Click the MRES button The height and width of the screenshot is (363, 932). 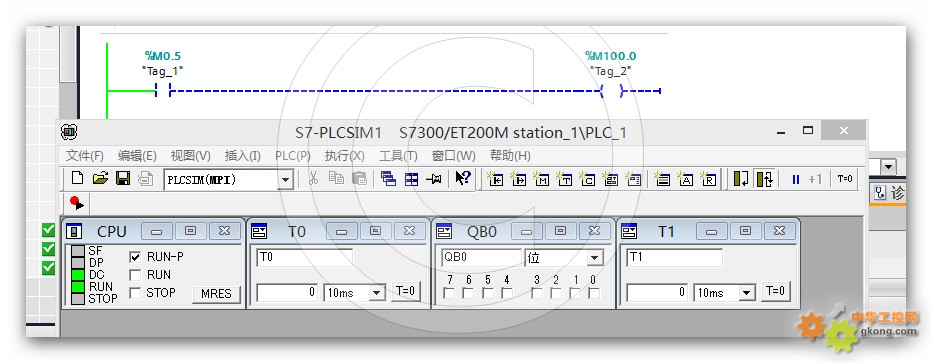pyautogui.click(x=216, y=294)
